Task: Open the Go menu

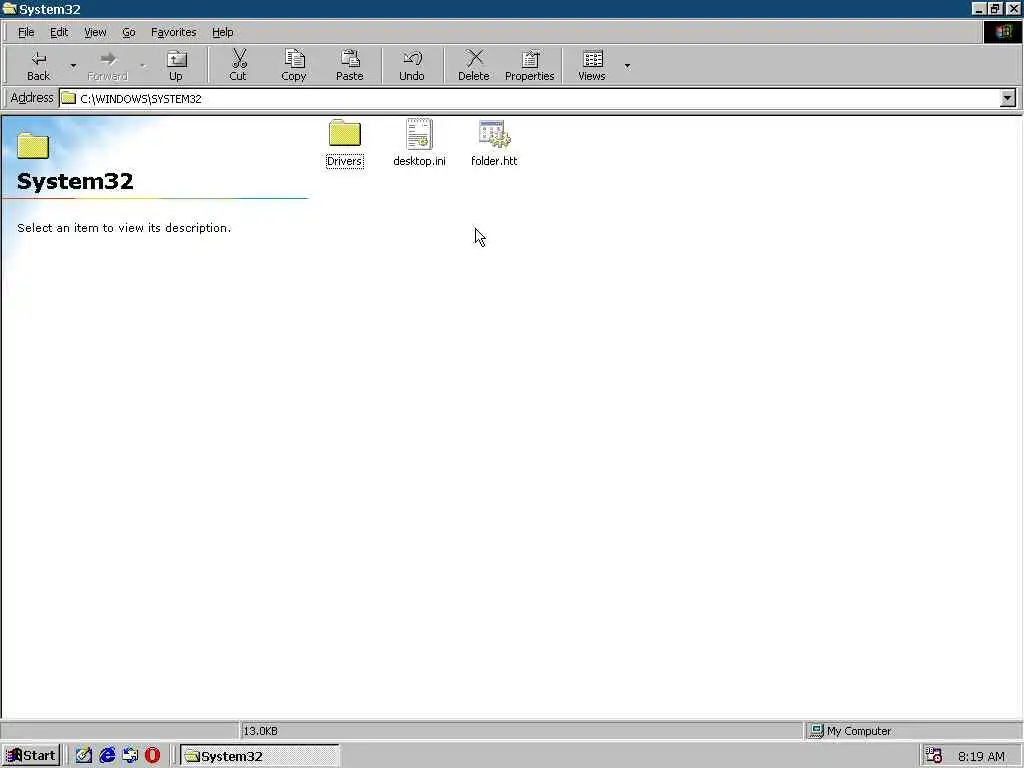Action: point(129,32)
